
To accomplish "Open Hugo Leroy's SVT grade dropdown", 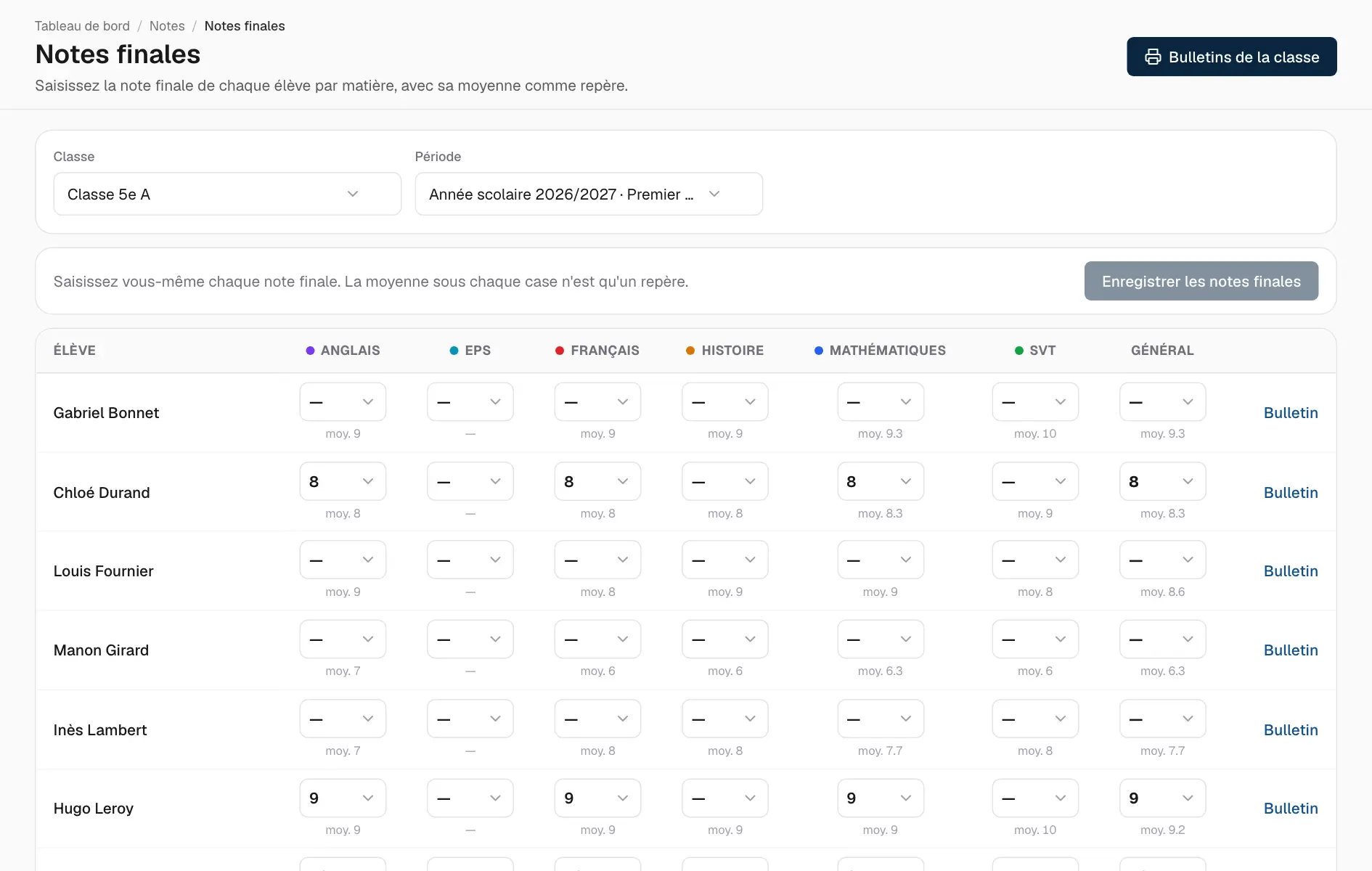I will [1035, 798].
